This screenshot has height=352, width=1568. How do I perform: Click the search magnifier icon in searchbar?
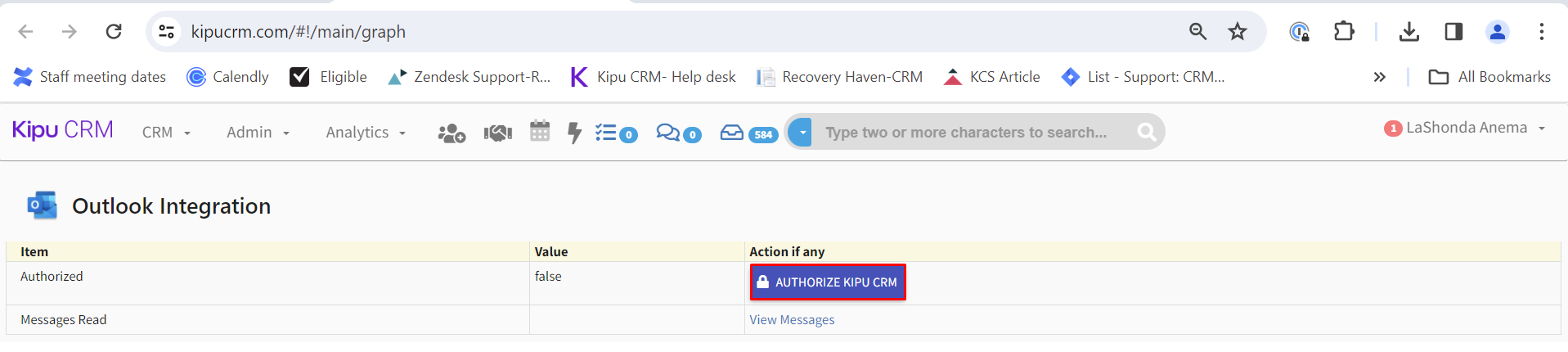[1147, 132]
